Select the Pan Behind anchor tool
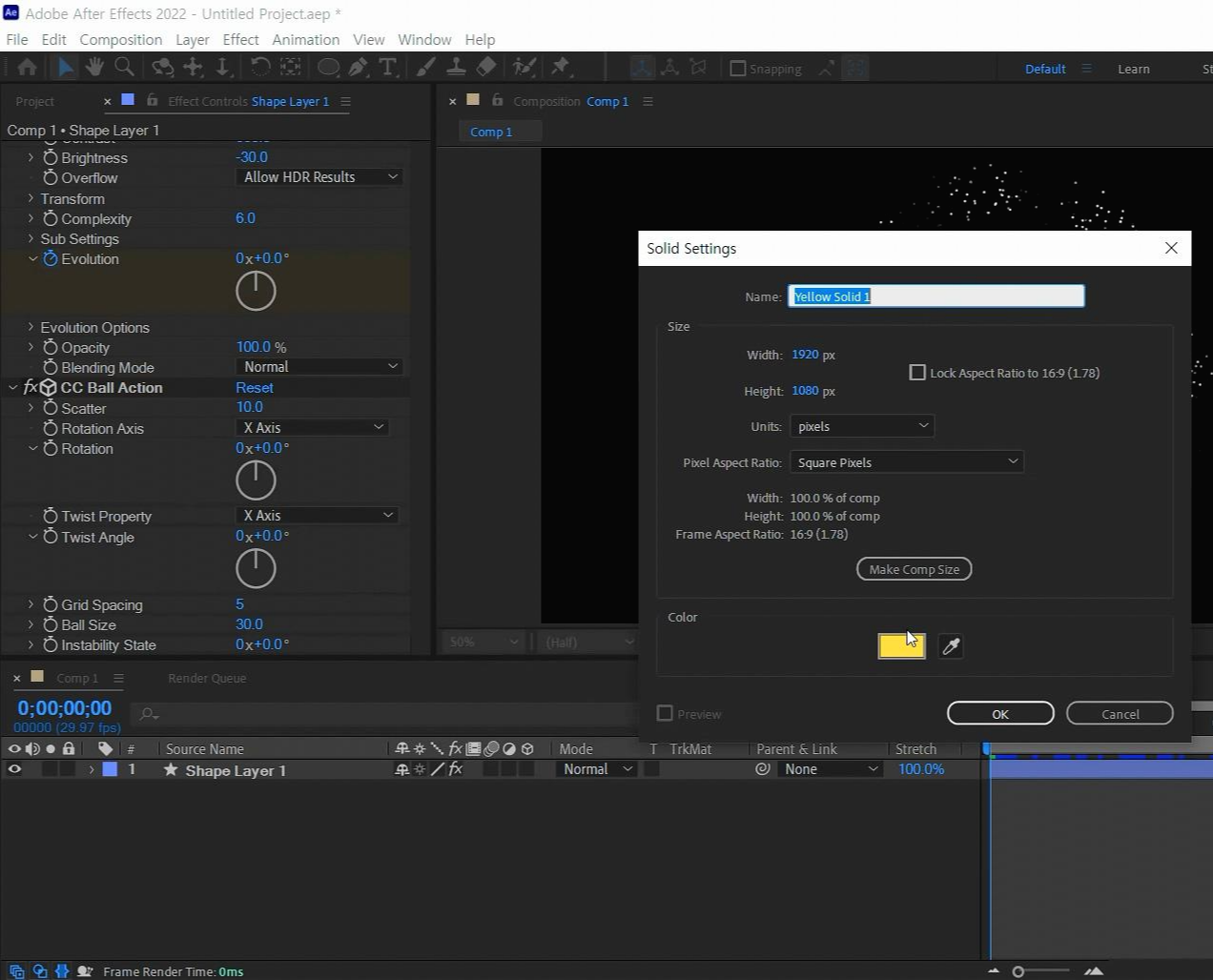Image resolution: width=1213 pixels, height=980 pixels. click(x=291, y=67)
